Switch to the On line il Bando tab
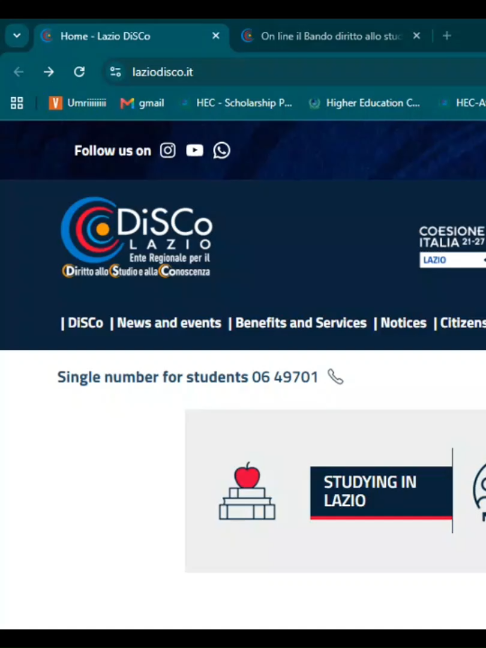 point(331,36)
